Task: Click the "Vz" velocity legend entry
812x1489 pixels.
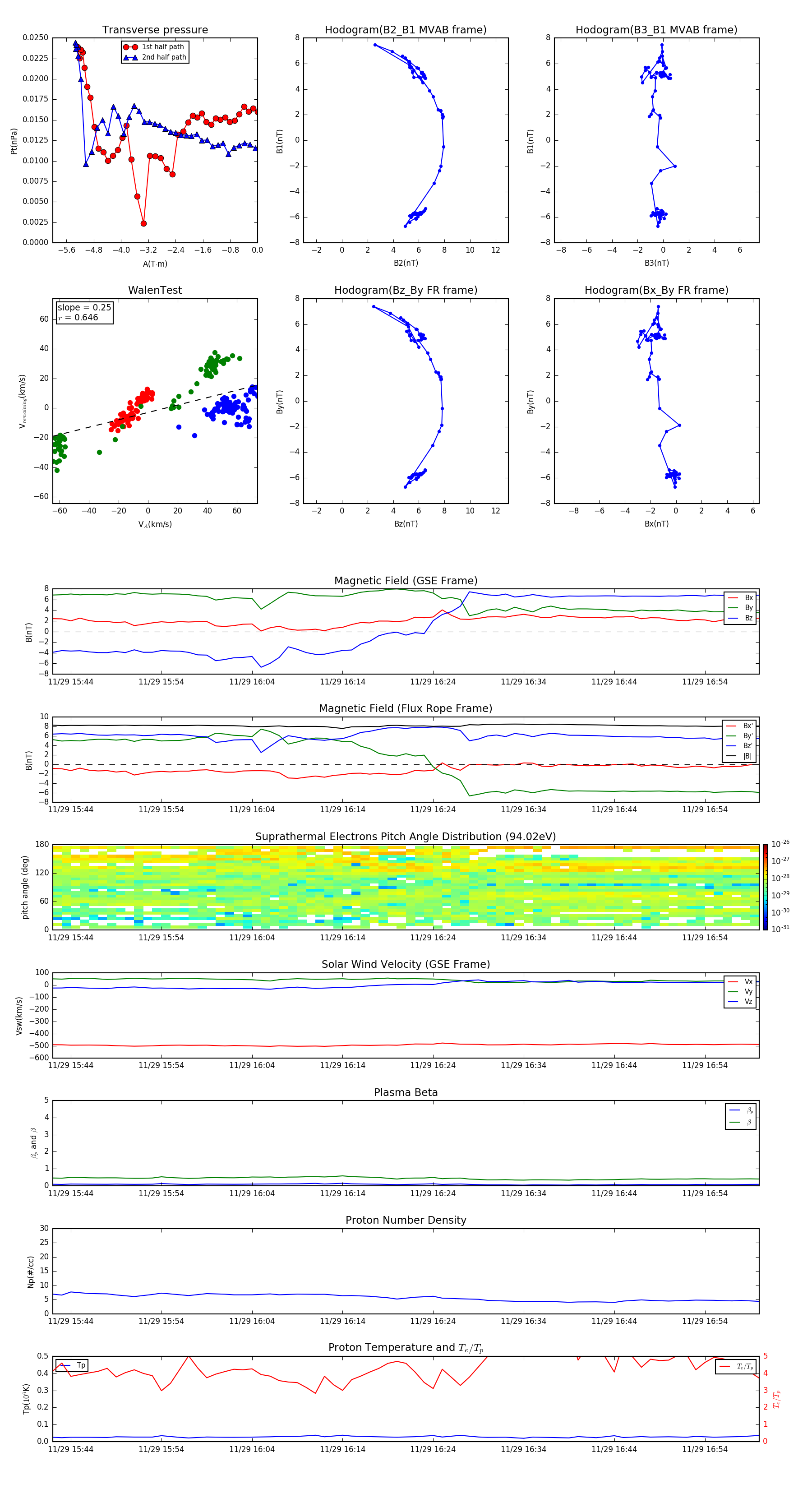Action: [x=741, y=1002]
